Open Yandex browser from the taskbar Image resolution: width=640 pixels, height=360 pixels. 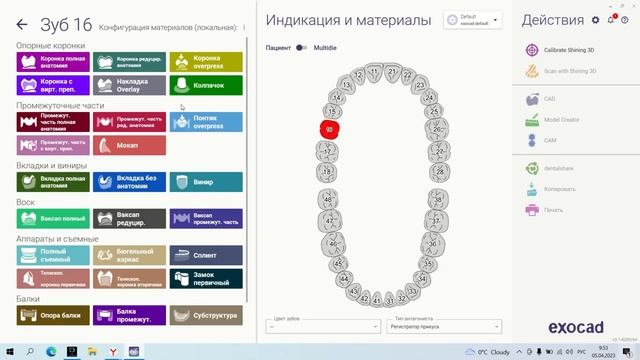(113, 352)
